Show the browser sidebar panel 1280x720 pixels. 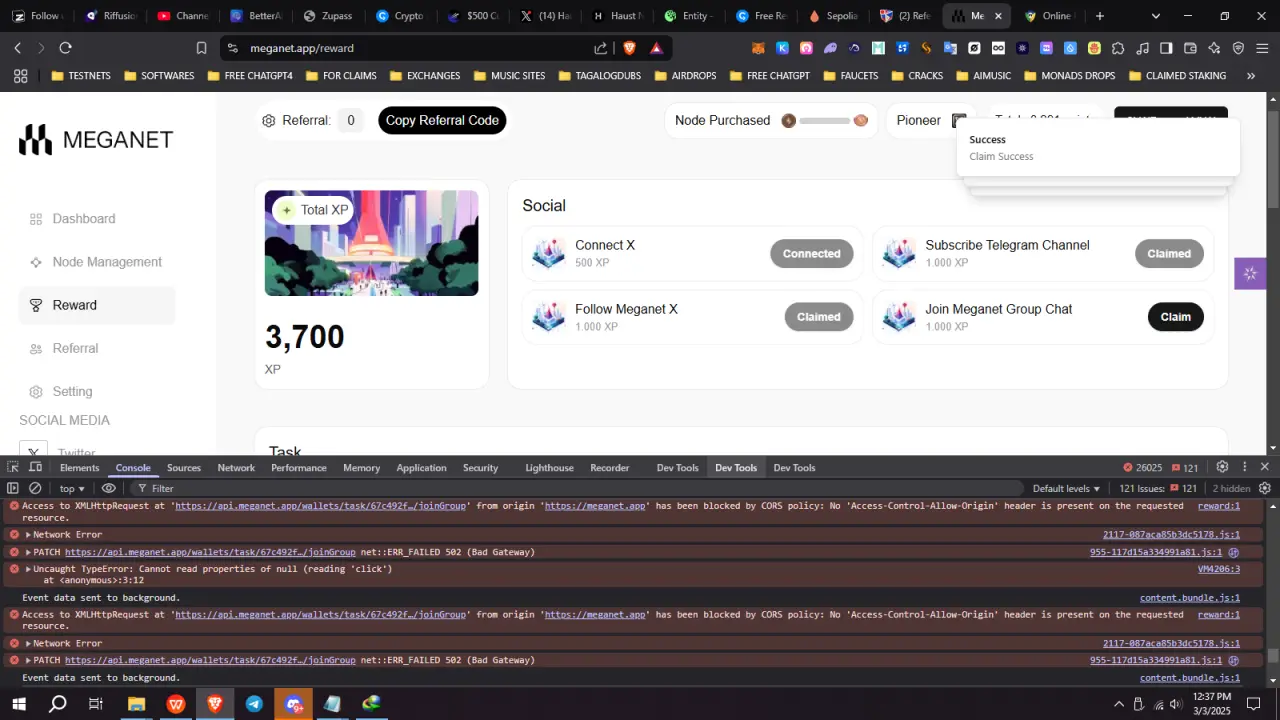(1166, 48)
